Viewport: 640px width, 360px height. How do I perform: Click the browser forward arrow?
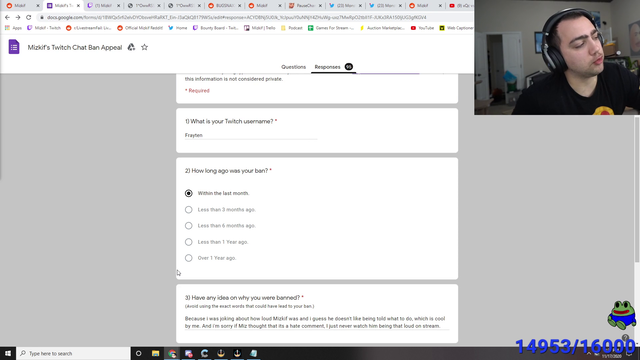18,17
